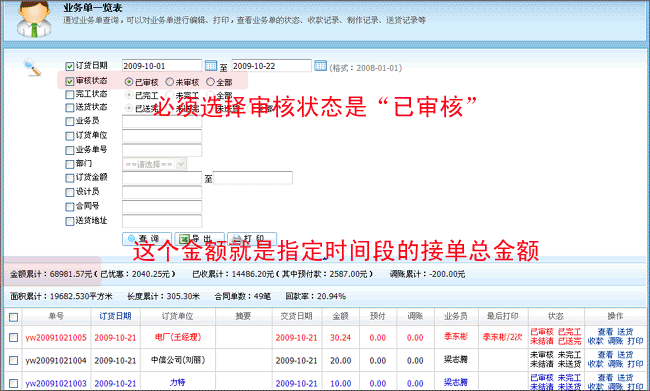Enable the 设计员 filter checkbox
Screen dimensions: 650x391
(70, 192)
